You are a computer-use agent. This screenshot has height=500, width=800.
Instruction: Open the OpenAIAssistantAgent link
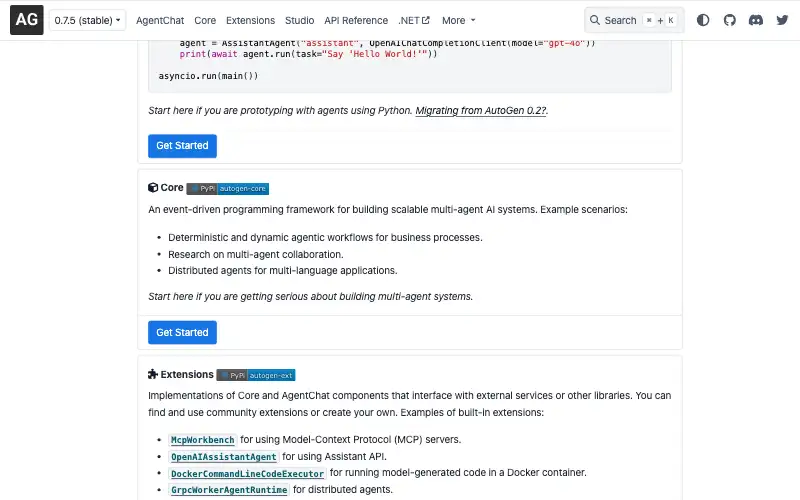[x=223, y=457]
